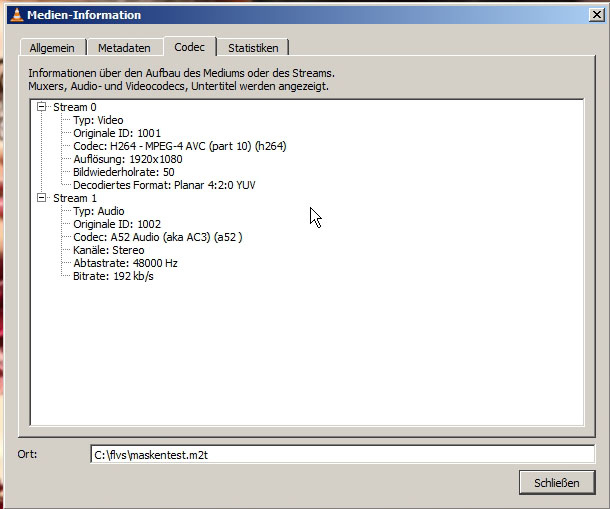This screenshot has height=509, width=610.
Task: Select the 'Abtastrate: 48000 Hz' row
Action: (x=125, y=263)
